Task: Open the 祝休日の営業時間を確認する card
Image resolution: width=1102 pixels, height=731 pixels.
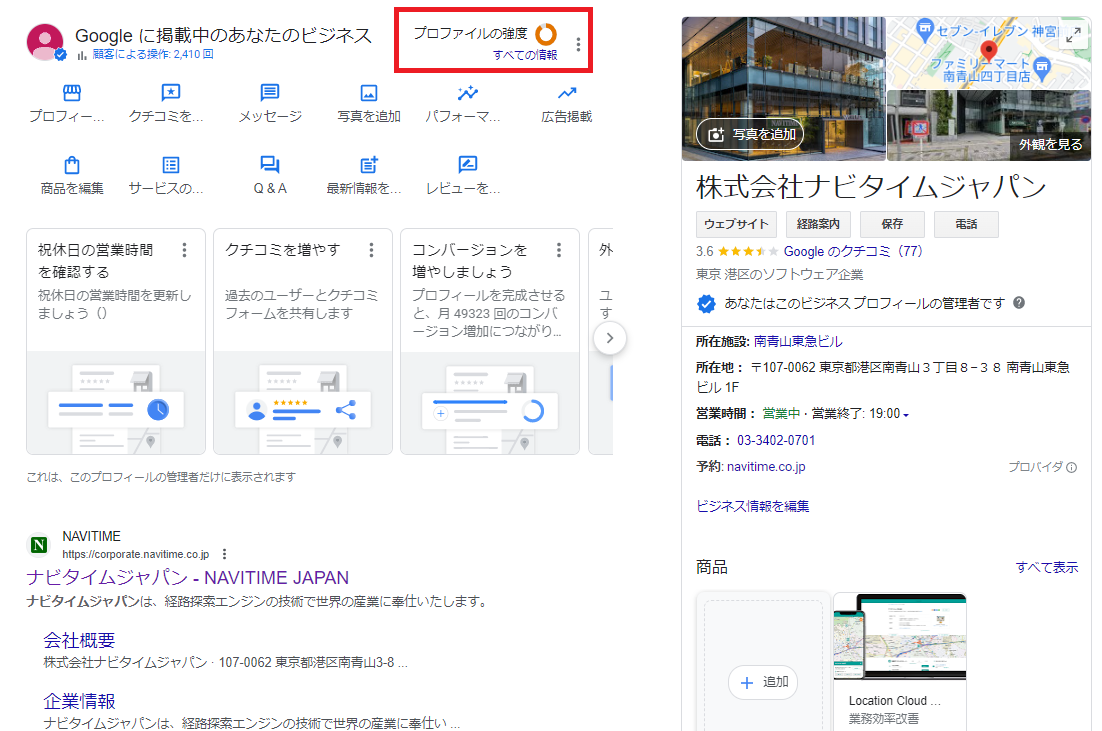Action: coord(116,341)
